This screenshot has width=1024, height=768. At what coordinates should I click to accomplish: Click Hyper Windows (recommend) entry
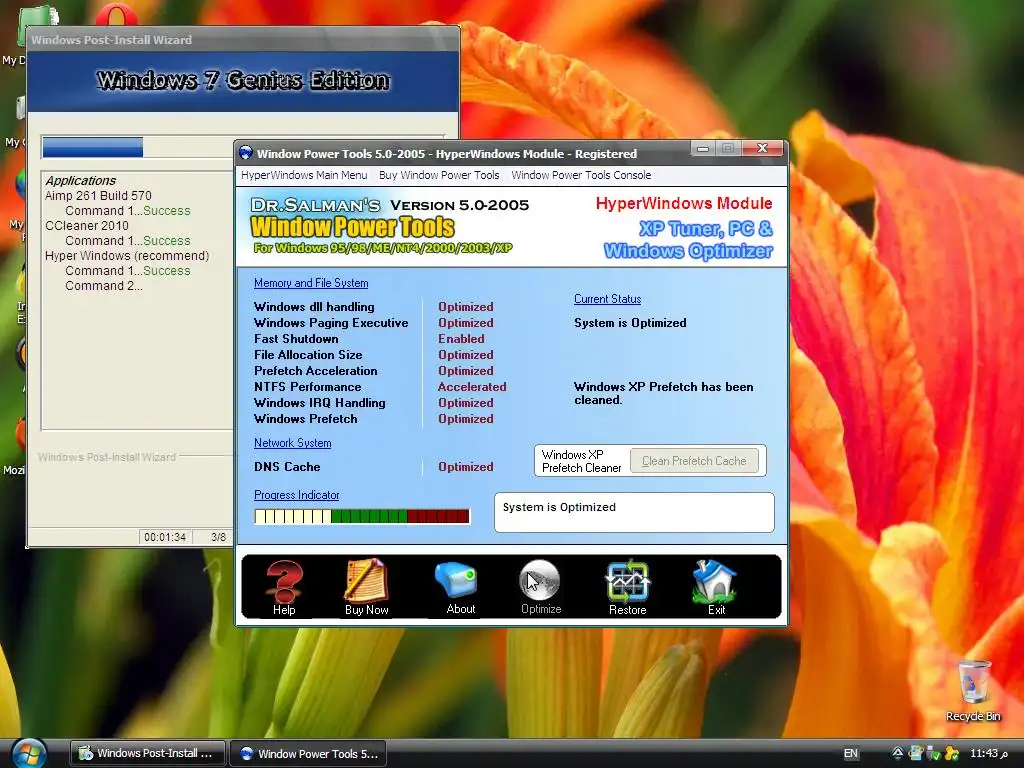(127, 255)
